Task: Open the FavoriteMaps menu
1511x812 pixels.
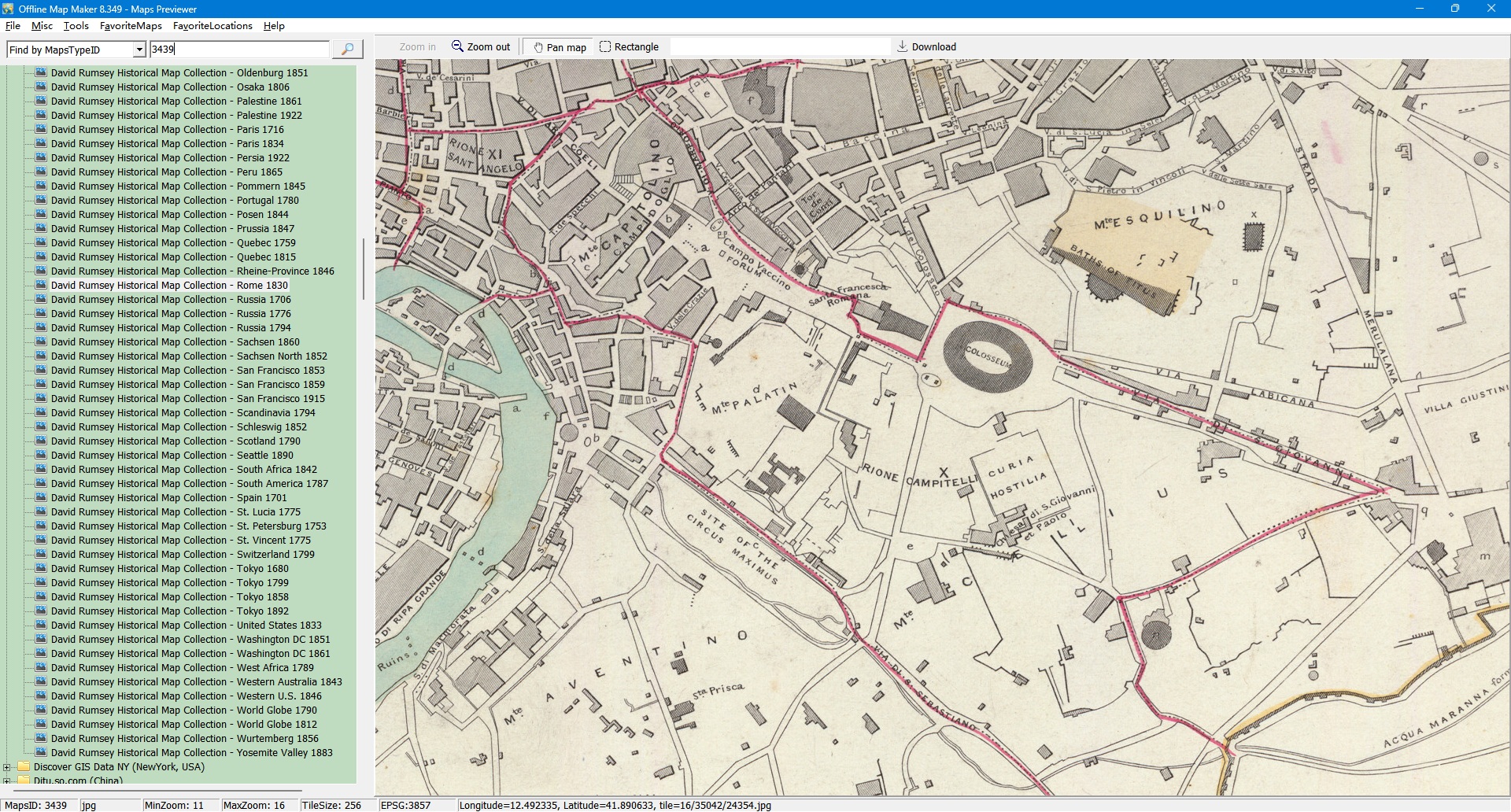Action: [131, 26]
